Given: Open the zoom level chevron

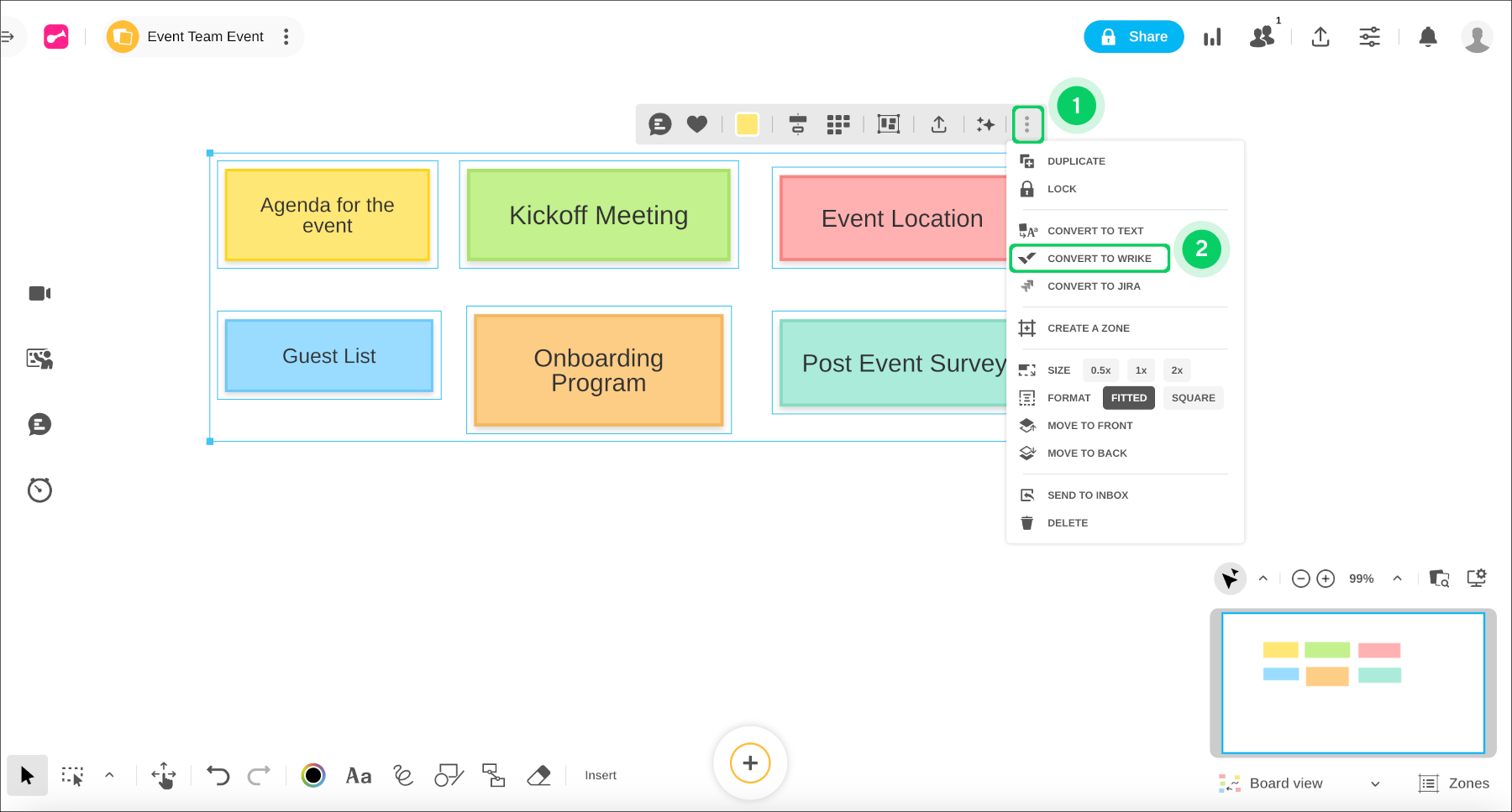Looking at the screenshot, I should [x=1397, y=578].
